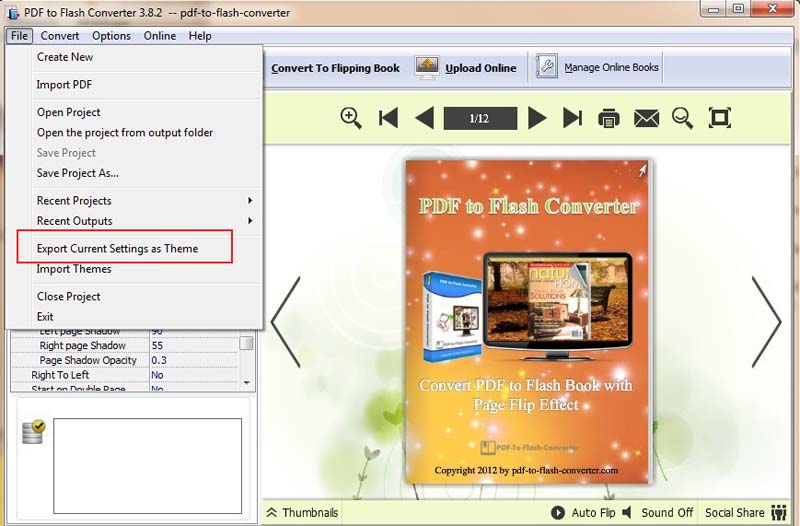Click the page number field 1/12
This screenshot has width=800, height=526.
[480, 118]
